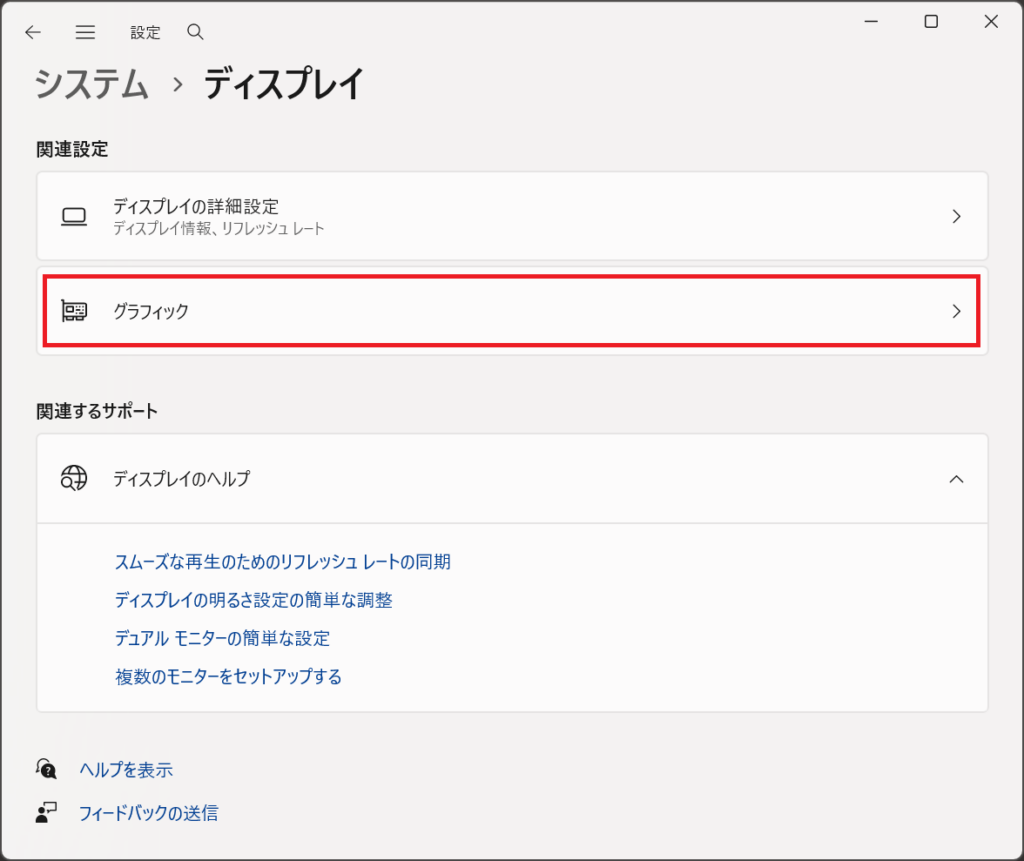Open the グラフィック settings via its label
The image size is (1024, 861).
pyautogui.click(x=151, y=311)
